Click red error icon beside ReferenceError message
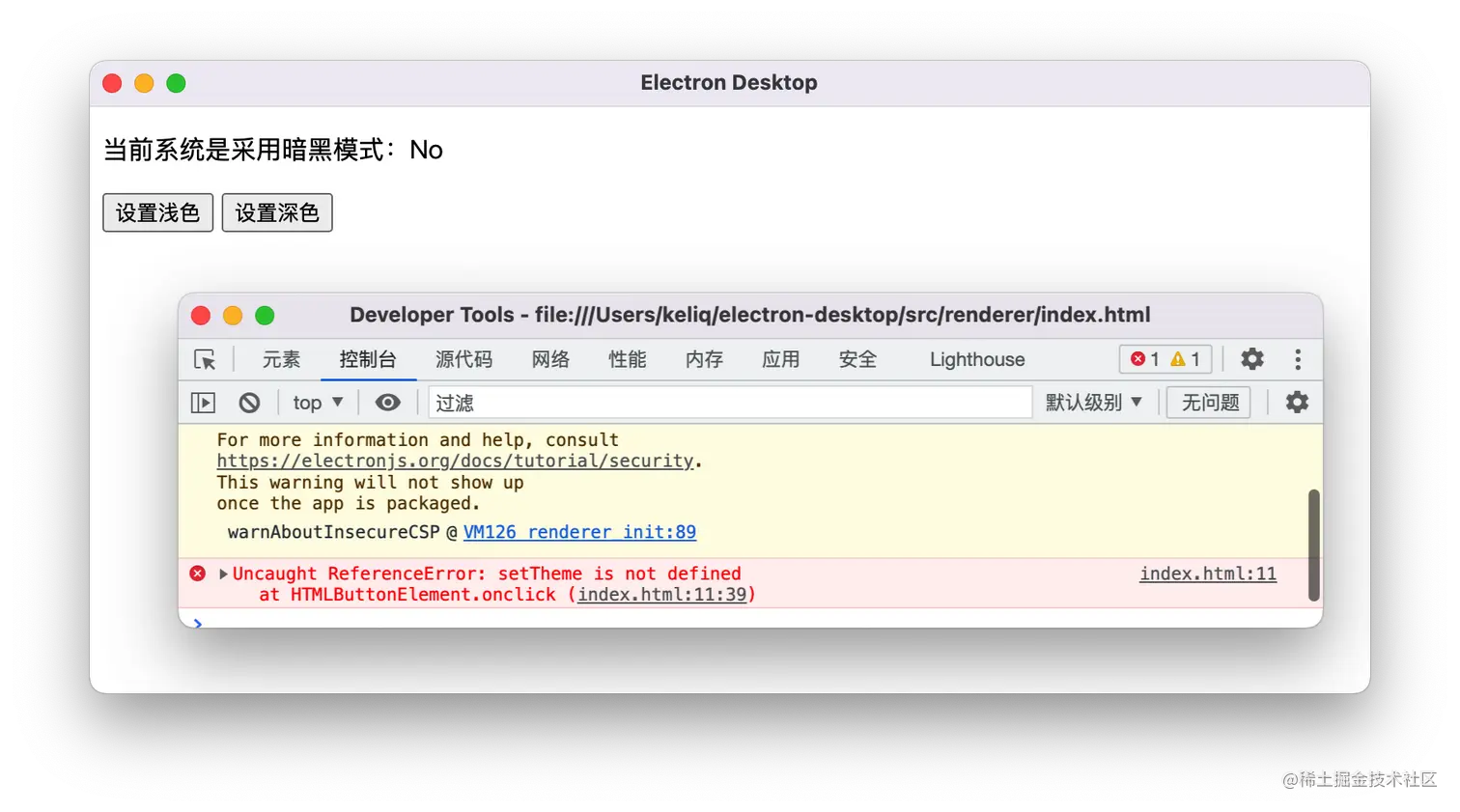The height and width of the screenshot is (812, 1460). pyautogui.click(x=198, y=574)
